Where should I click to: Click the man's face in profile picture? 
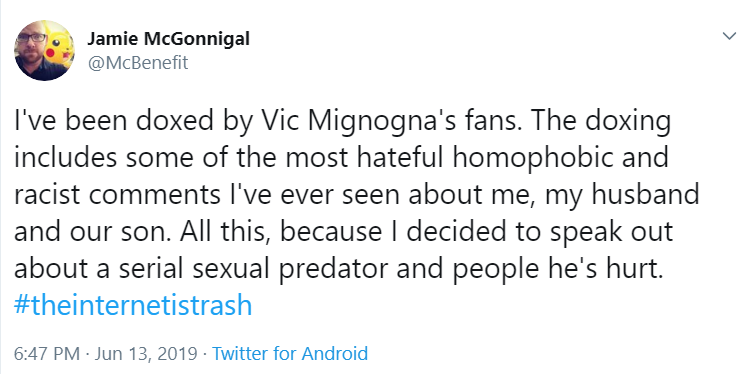click(32, 47)
